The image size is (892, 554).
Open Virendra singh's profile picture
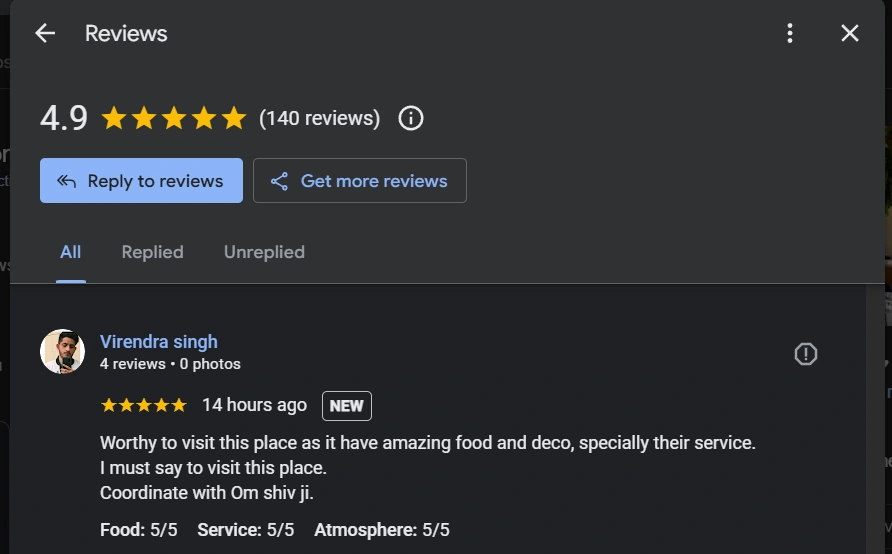62,351
